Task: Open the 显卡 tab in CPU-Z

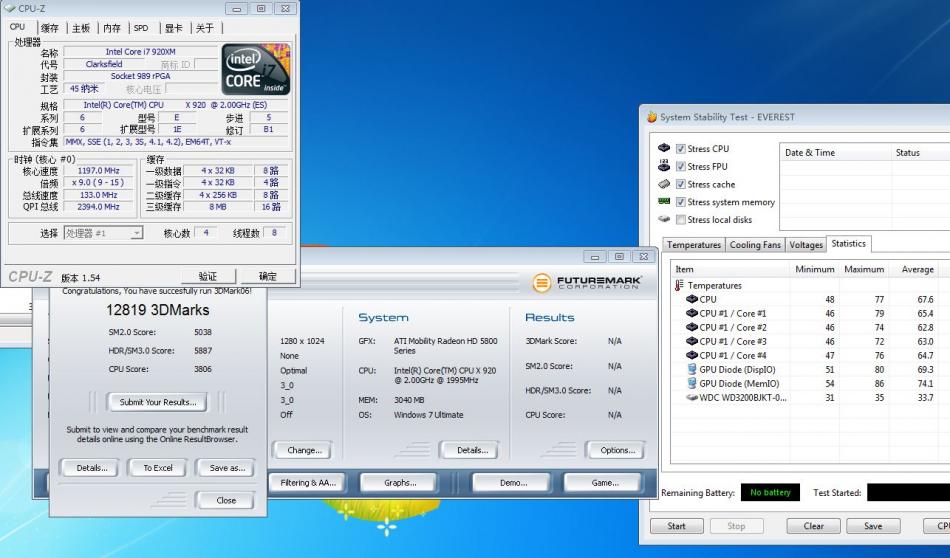Action: pos(174,28)
